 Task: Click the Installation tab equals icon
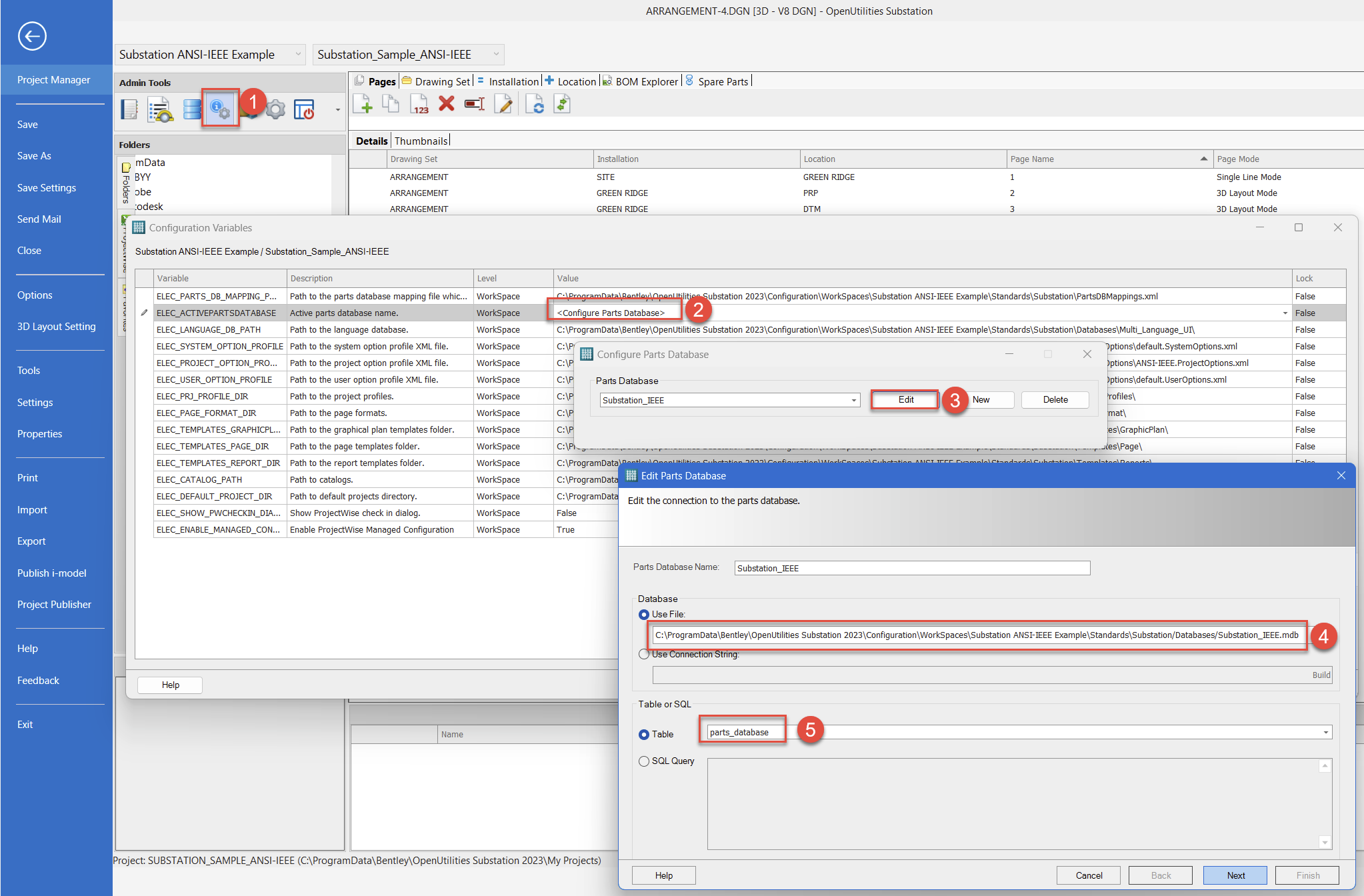pos(481,81)
